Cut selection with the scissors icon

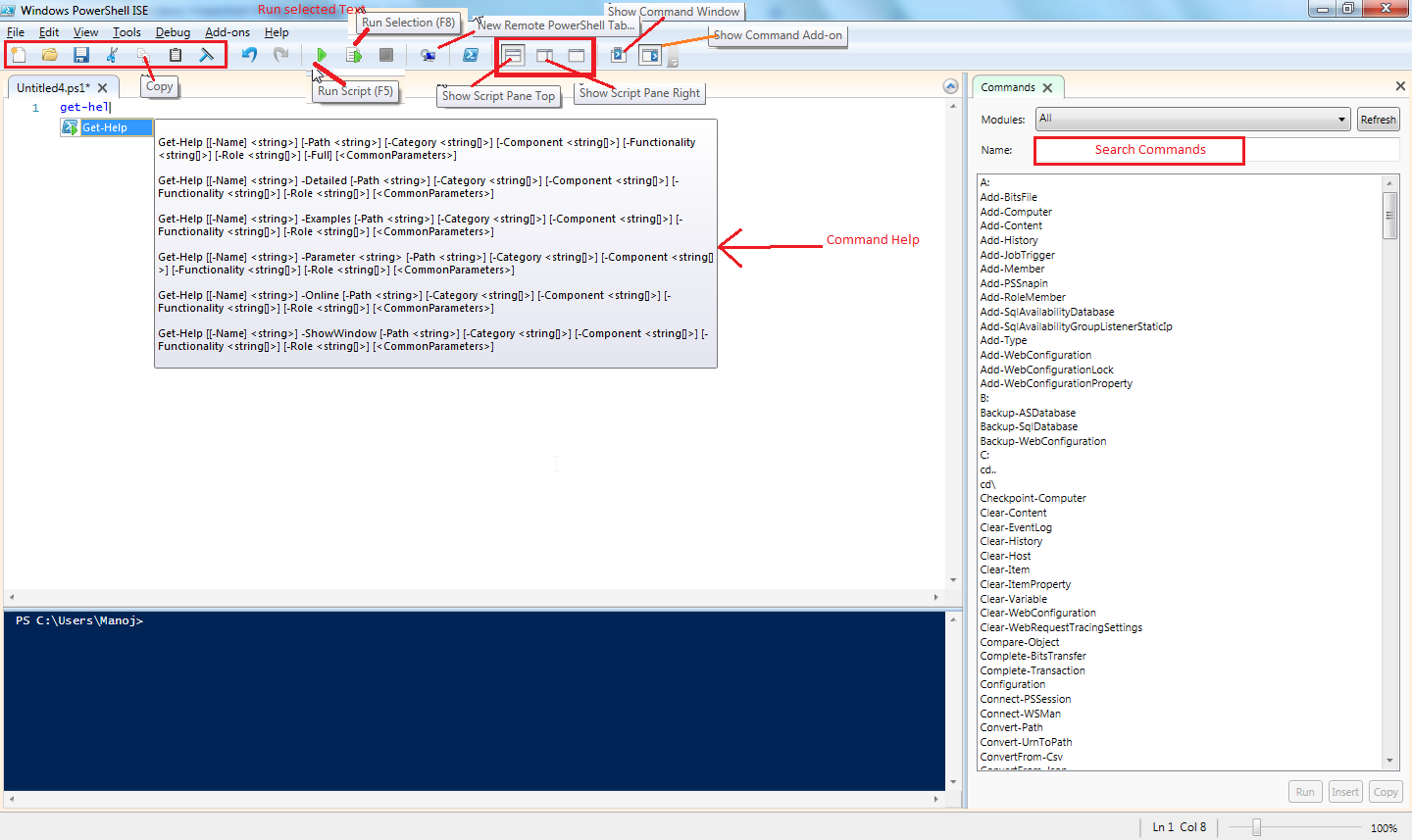click(112, 55)
